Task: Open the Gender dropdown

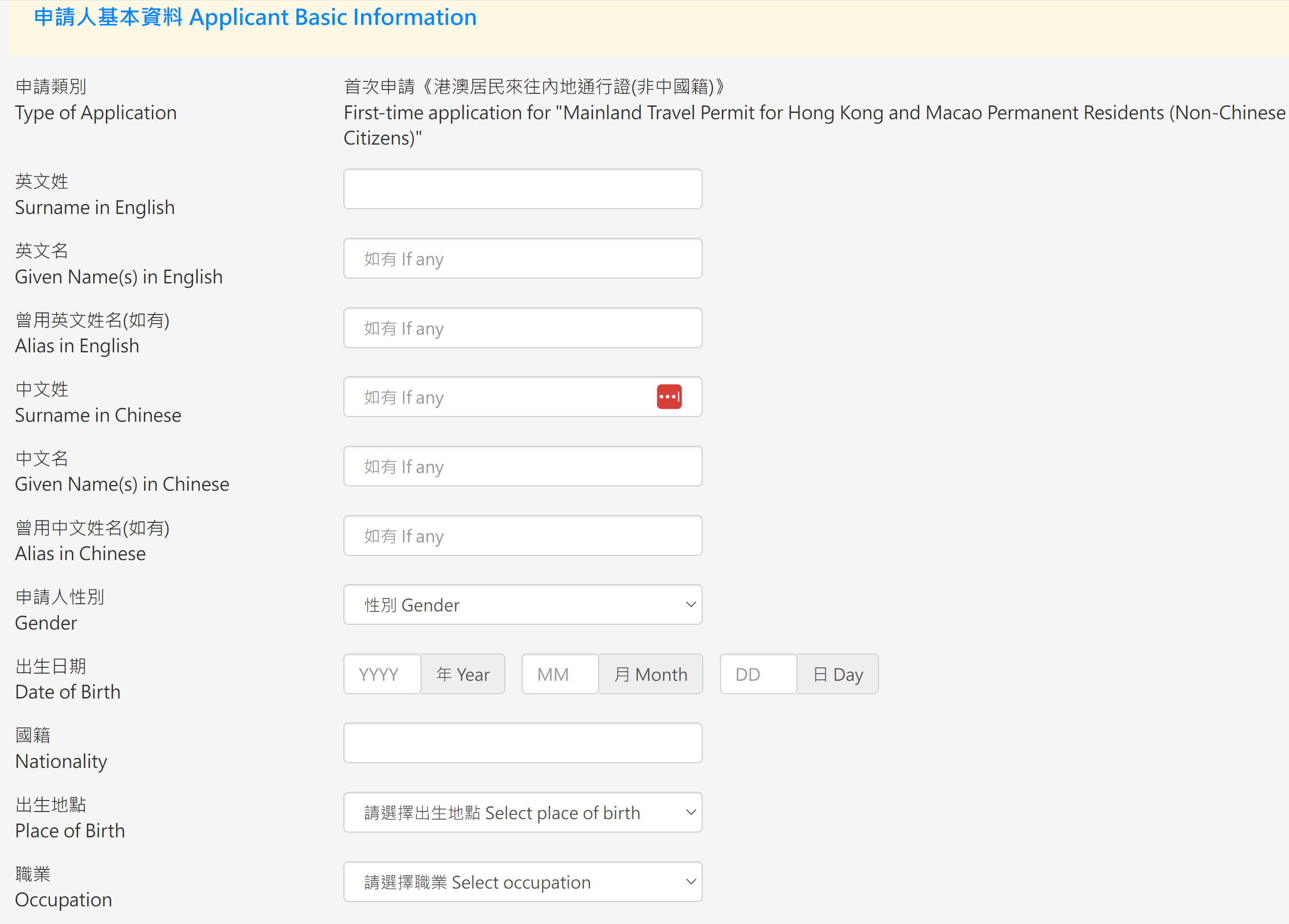Action: (523, 605)
